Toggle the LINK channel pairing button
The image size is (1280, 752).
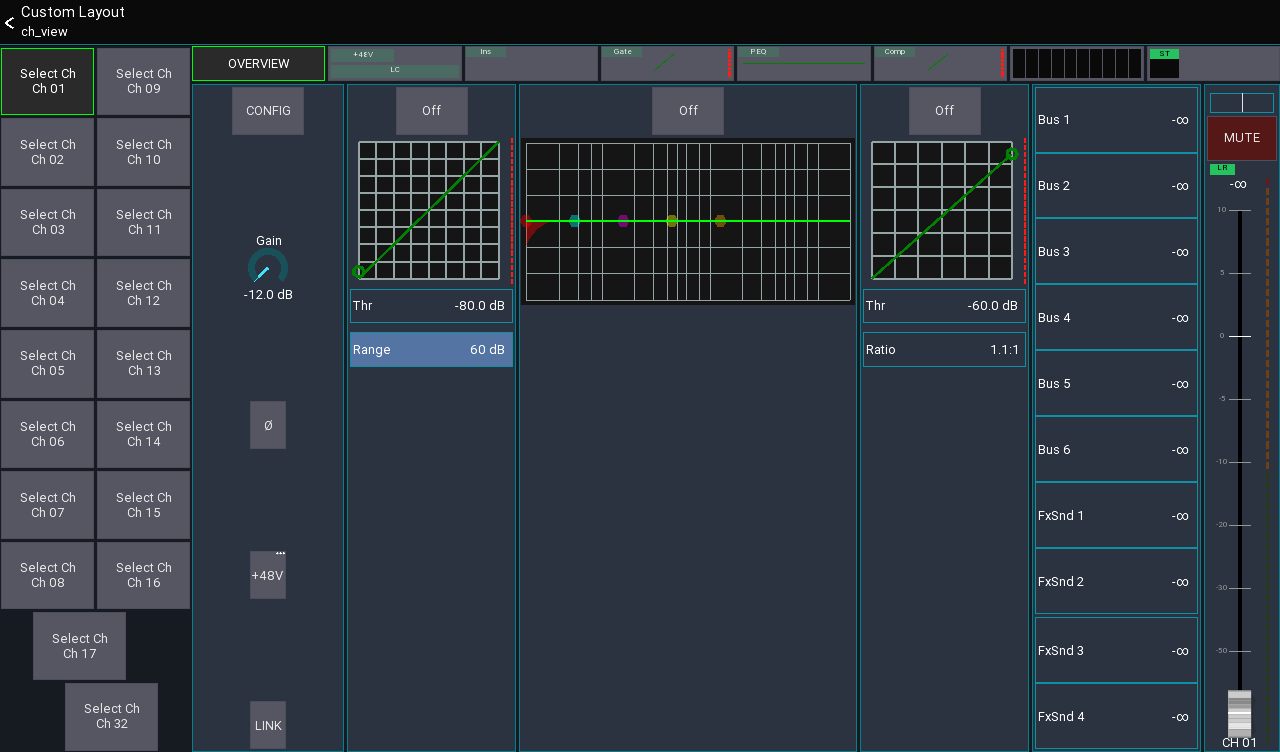coord(267,725)
